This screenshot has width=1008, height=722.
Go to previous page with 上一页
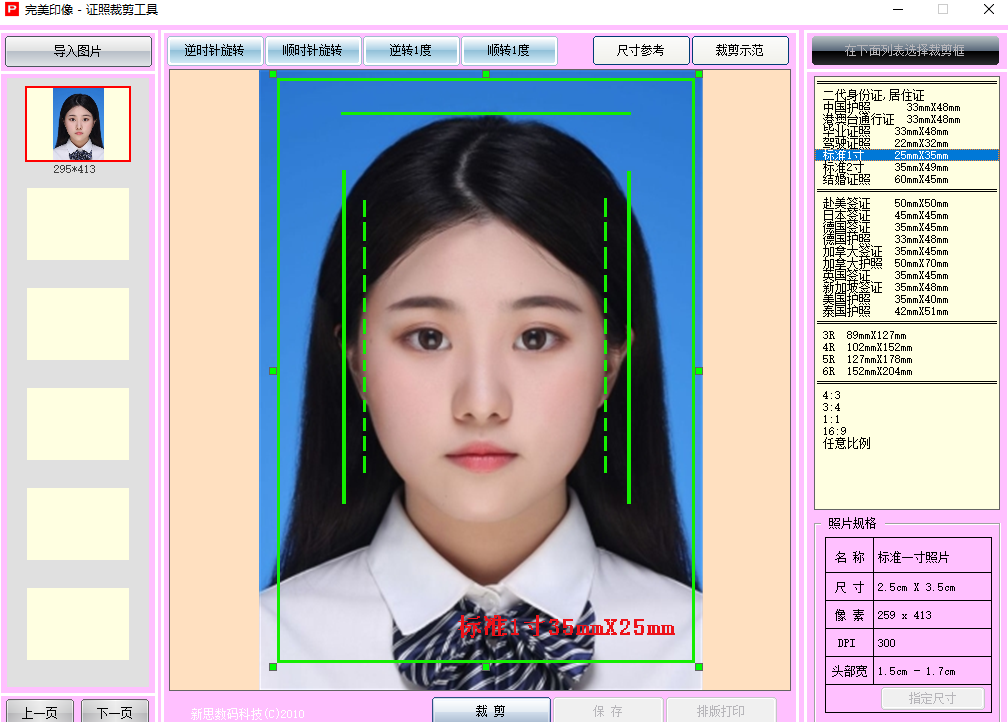point(40,712)
